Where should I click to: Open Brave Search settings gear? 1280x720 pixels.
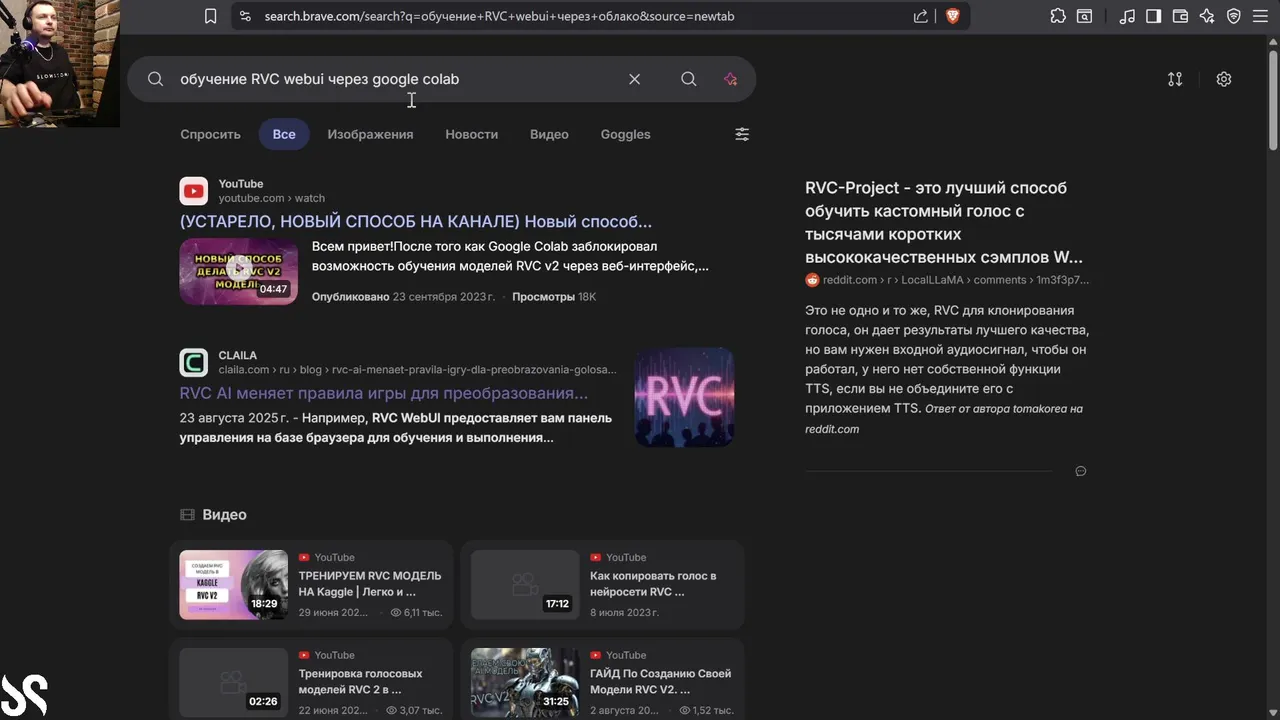tap(1224, 79)
